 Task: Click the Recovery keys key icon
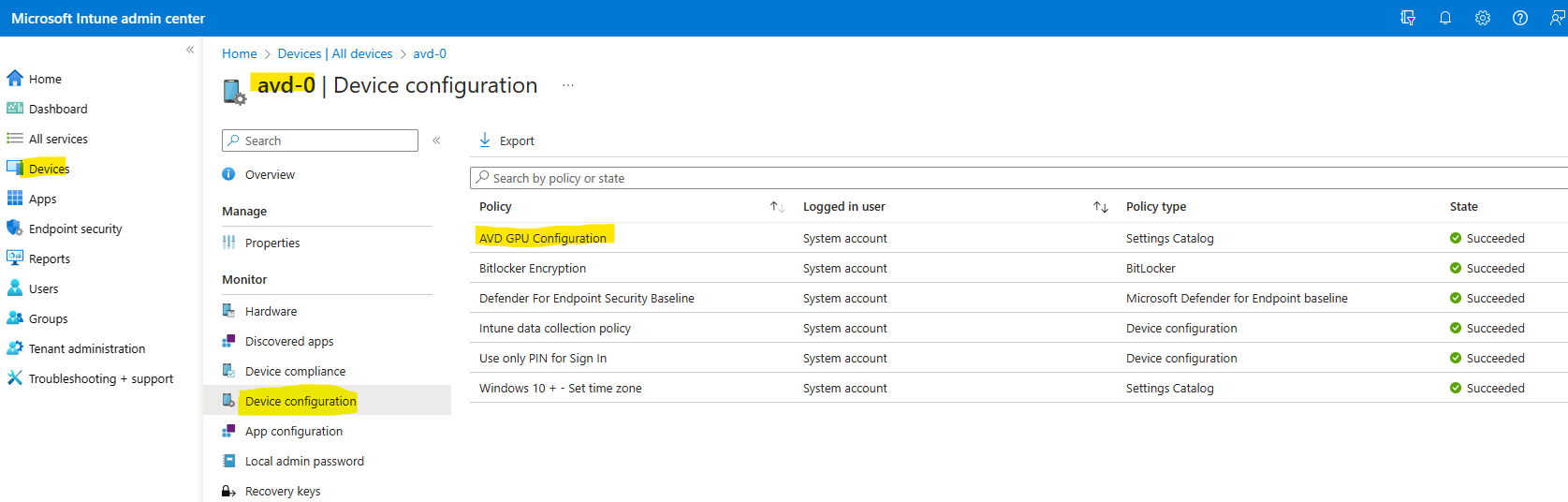(x=228, y=491)
